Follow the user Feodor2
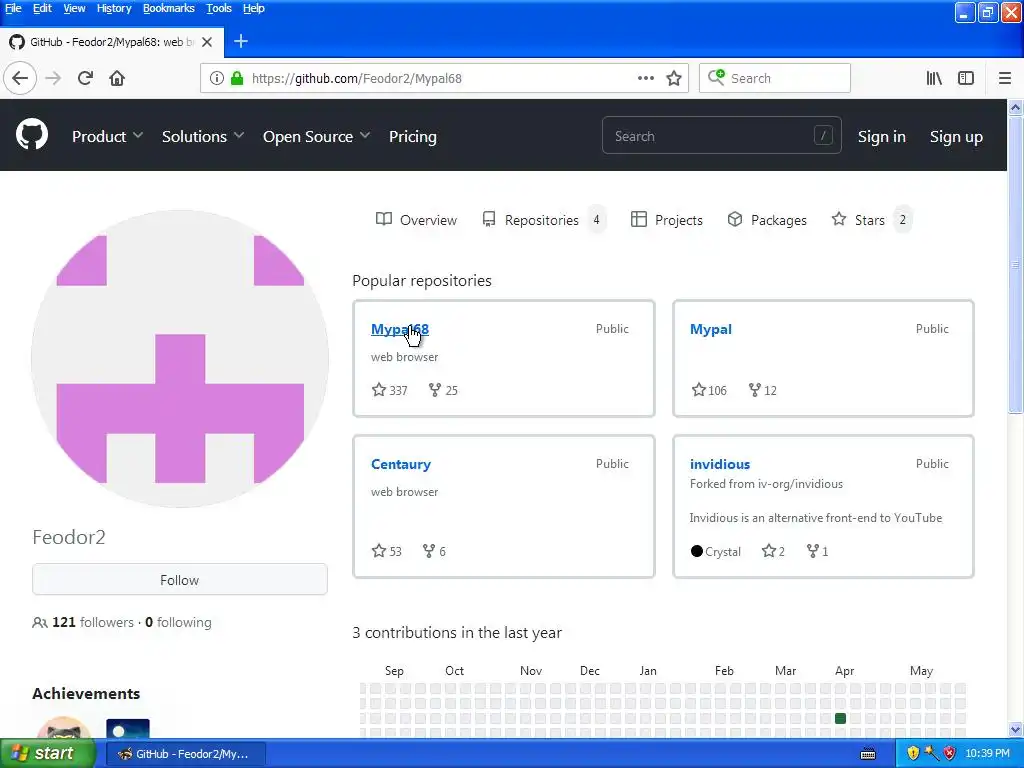Viewport: 1024px width, 768px height. (180, 579)
